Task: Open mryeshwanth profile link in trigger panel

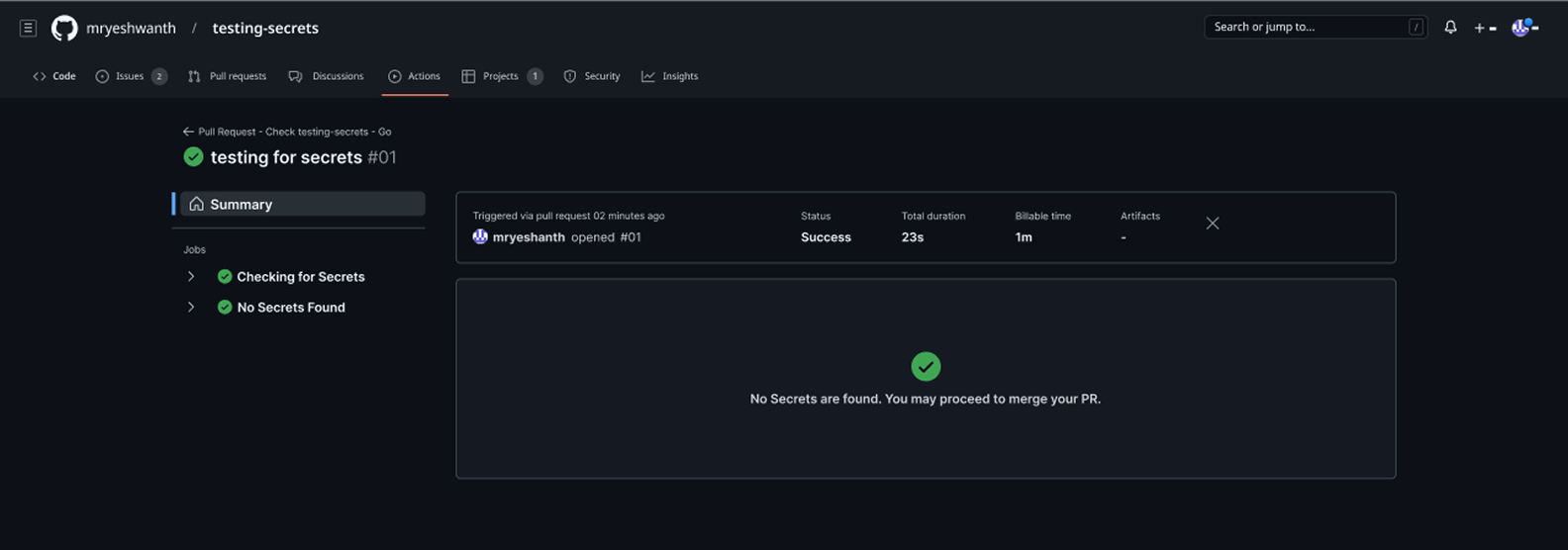Action: click(x=529, y=237)
